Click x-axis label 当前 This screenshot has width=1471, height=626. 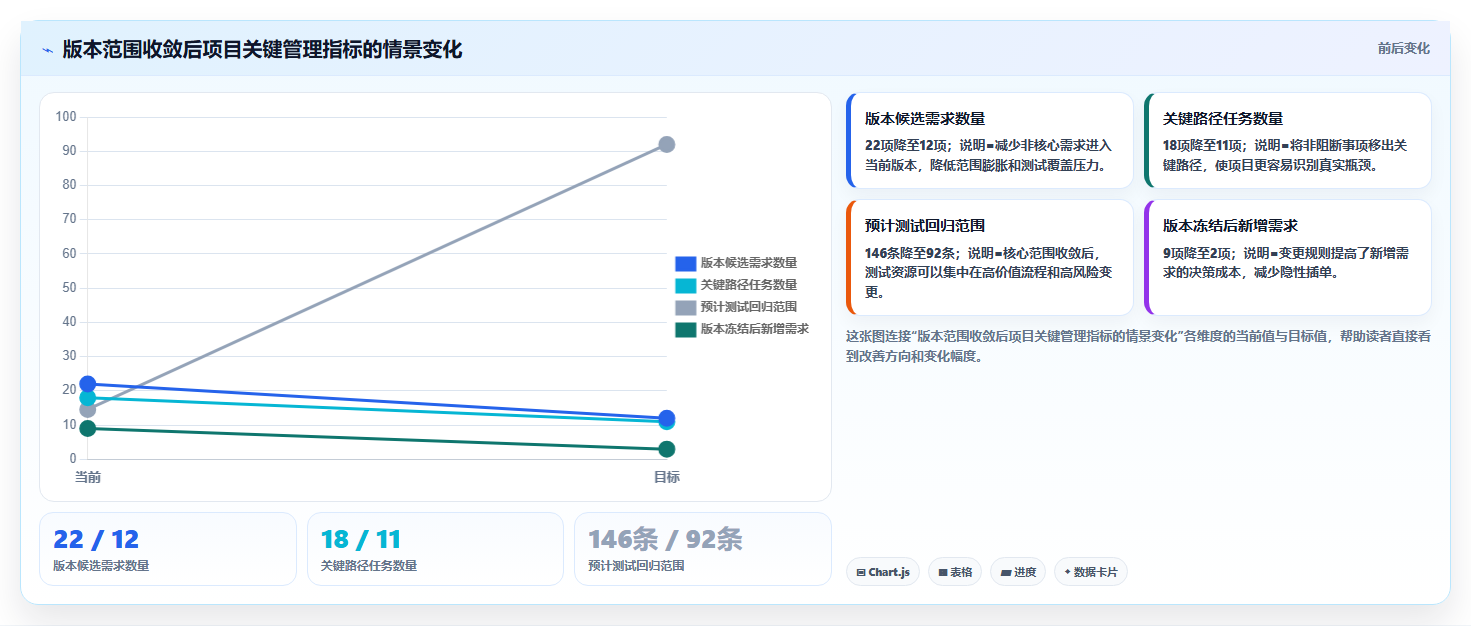(x=88, y=477)
